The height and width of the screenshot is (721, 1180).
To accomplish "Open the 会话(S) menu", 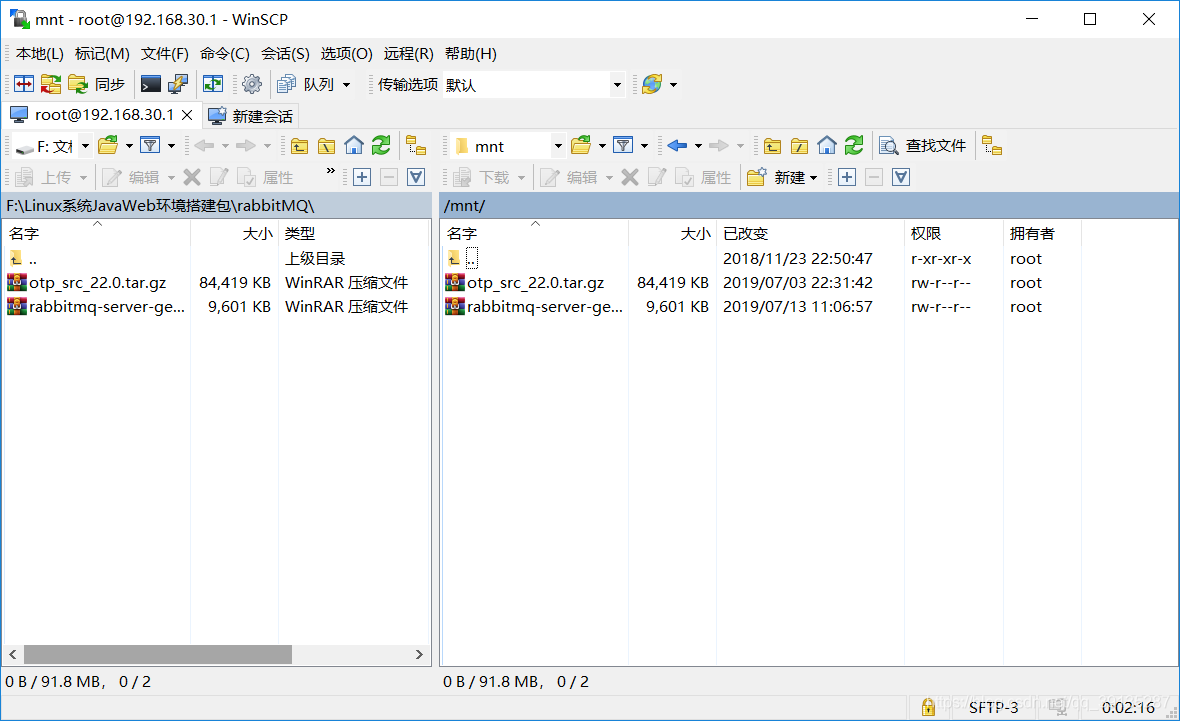I will coord(284,53).
